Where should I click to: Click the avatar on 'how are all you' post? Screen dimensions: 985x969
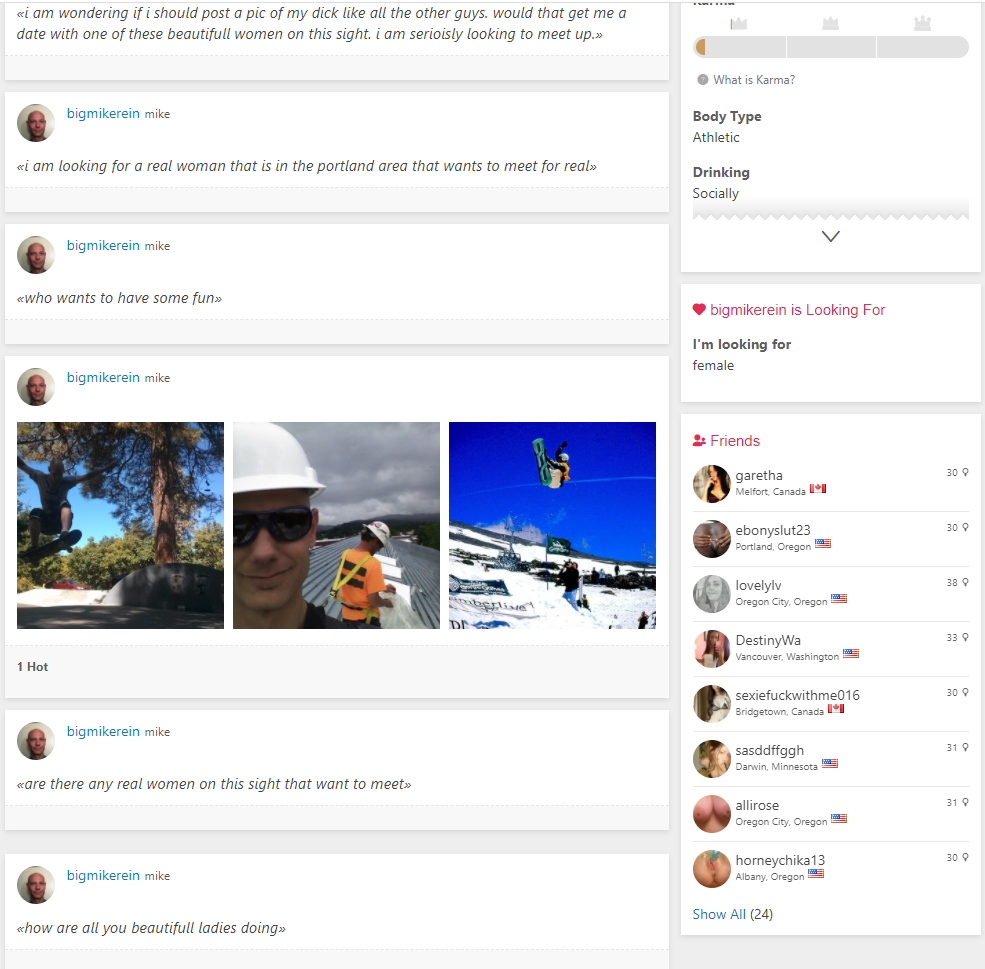pos(36,885)
